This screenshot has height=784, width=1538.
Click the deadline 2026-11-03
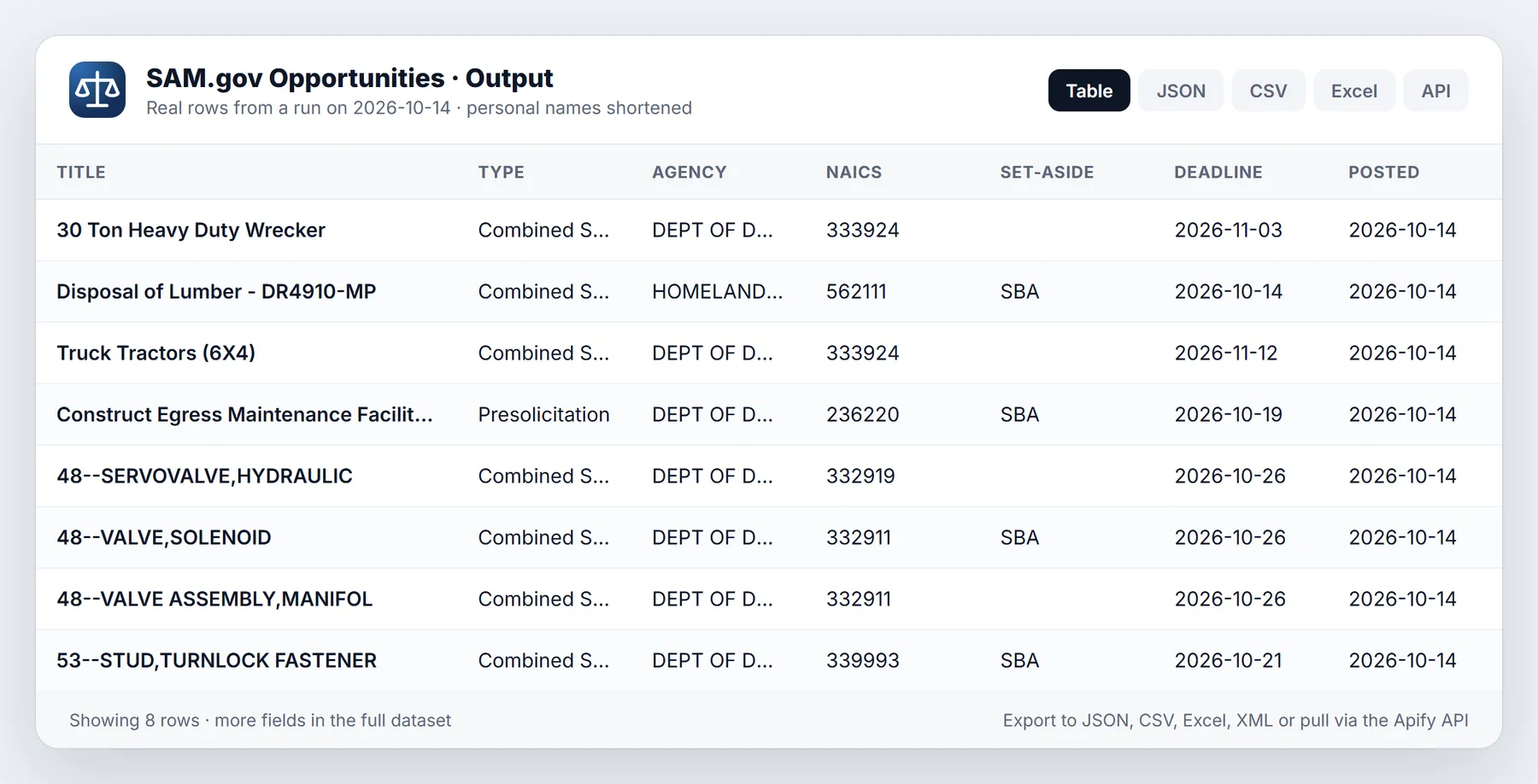[x=1228, y=230]
